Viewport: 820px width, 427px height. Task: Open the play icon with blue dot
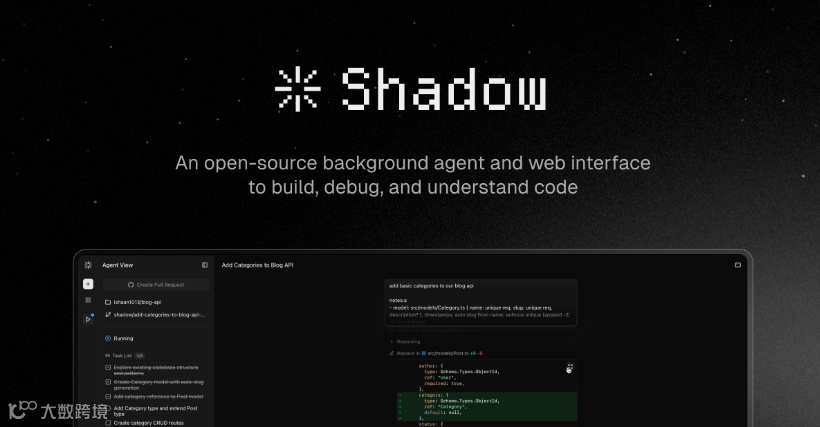pyautogui.click(x=88, y=319)
